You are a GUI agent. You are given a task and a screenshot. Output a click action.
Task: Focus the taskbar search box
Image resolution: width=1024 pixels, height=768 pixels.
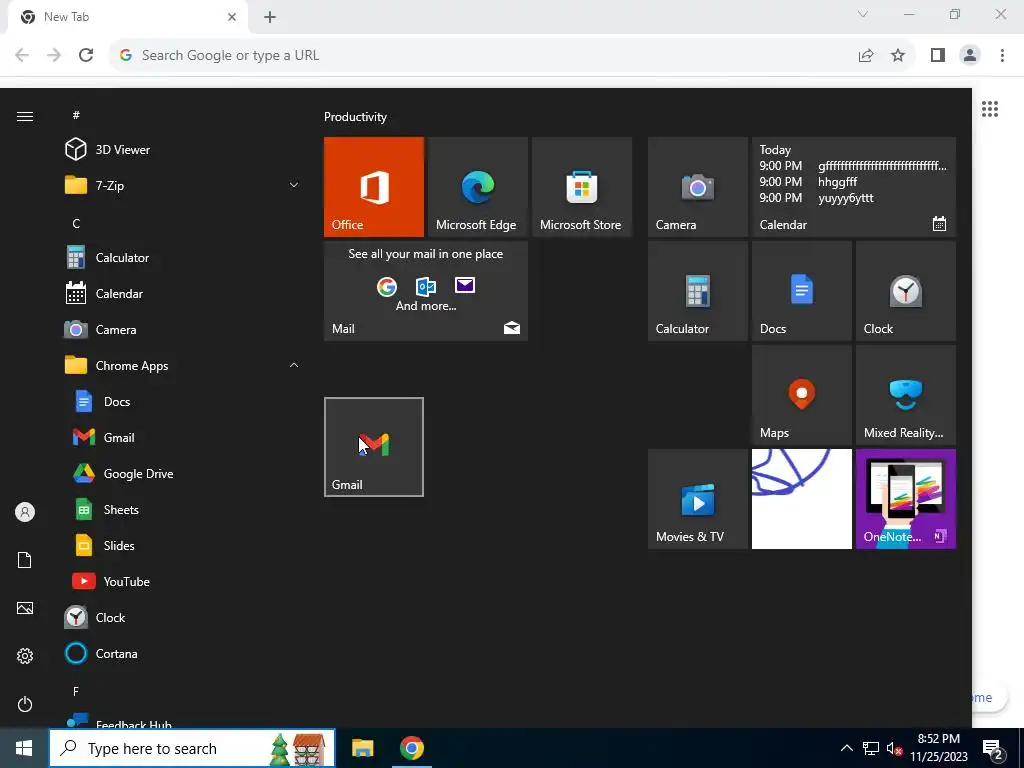[192, 748]
